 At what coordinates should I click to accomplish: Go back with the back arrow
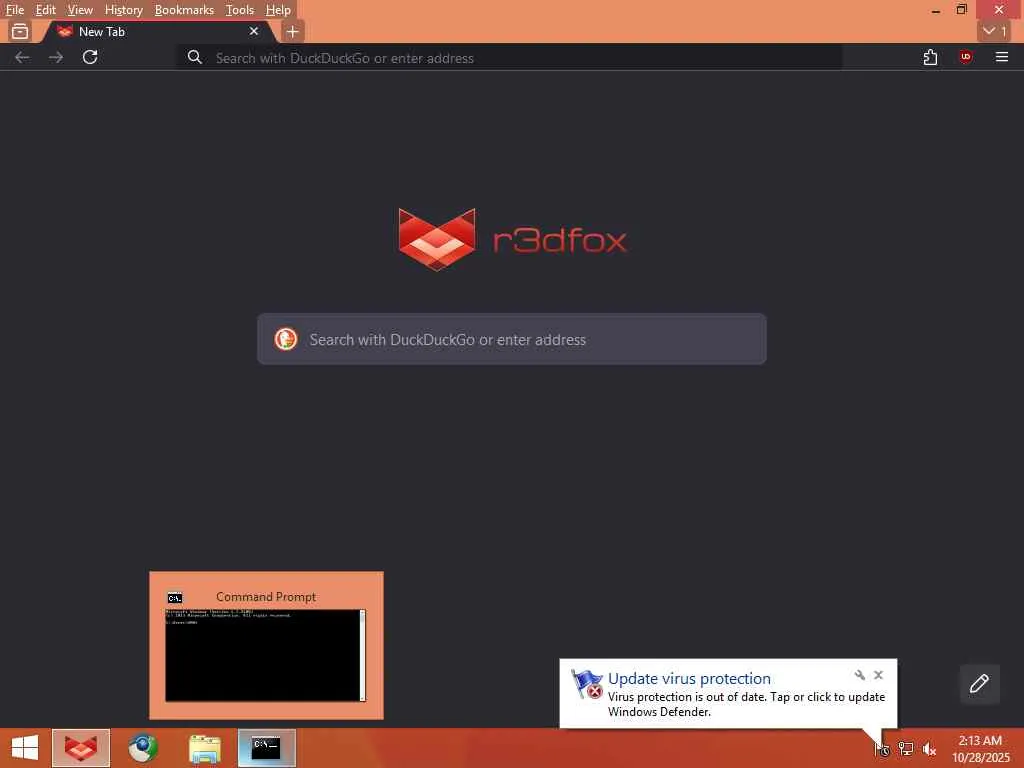click(x=22, y=57)
